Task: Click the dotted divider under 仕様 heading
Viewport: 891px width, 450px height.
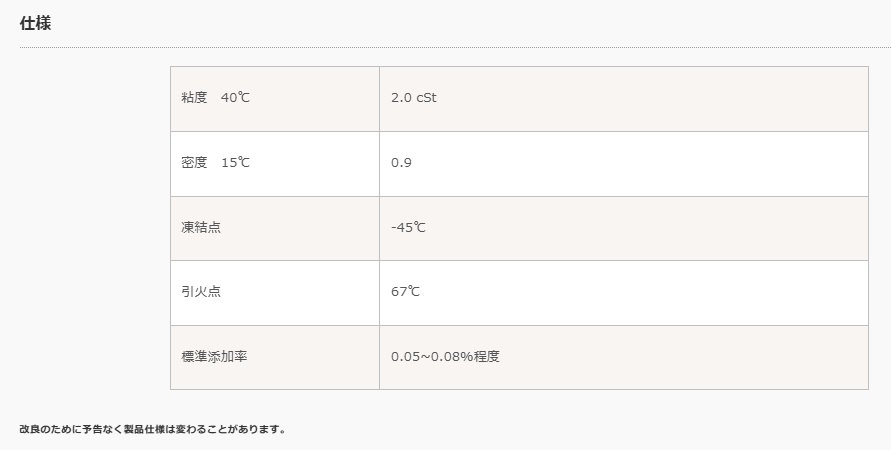Action: [455, 47]
